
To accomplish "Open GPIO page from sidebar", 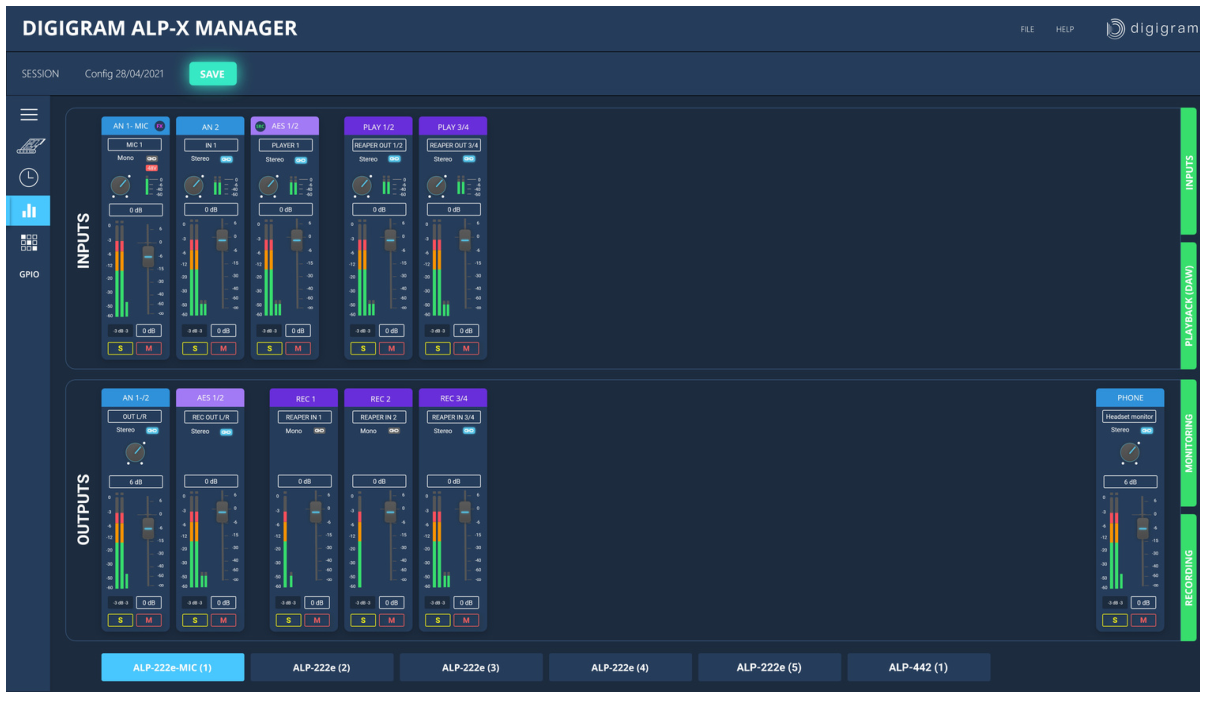I will point(29,274).
